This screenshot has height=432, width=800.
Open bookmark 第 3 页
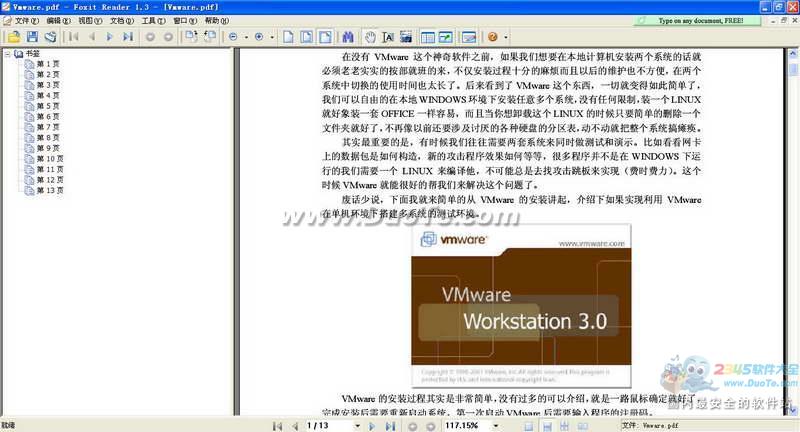click(x=48, y=85)
